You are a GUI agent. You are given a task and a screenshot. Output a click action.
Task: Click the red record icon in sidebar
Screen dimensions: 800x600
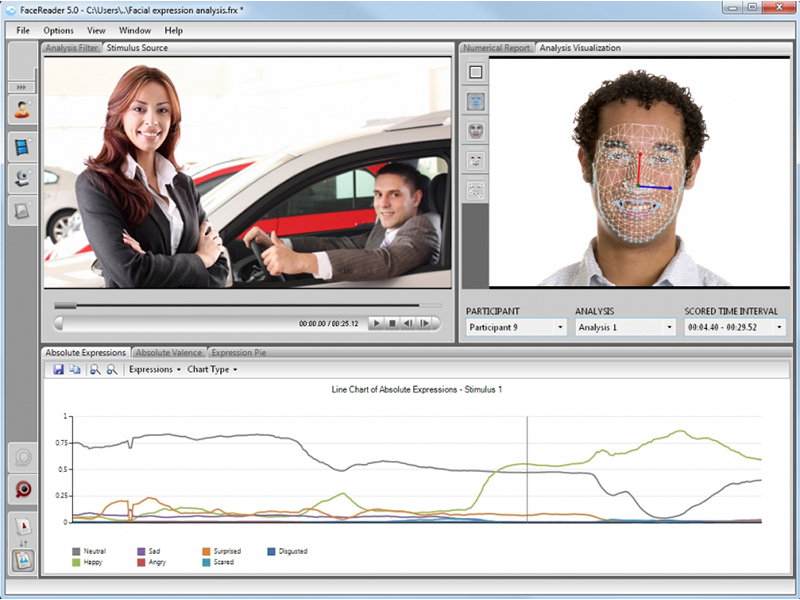(x=22, y=490)
